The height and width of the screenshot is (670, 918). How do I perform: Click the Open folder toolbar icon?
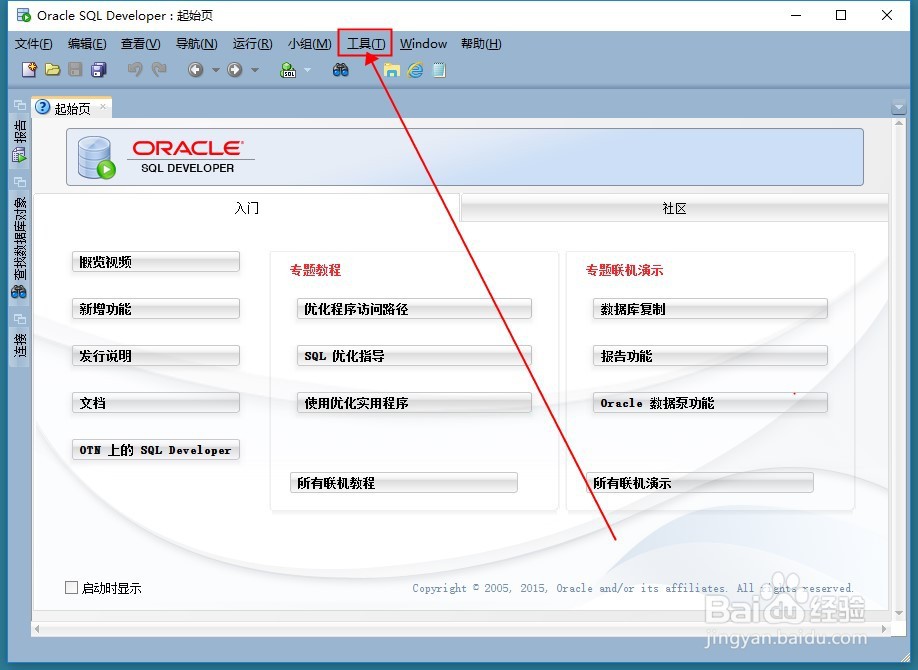click(53, 70)
